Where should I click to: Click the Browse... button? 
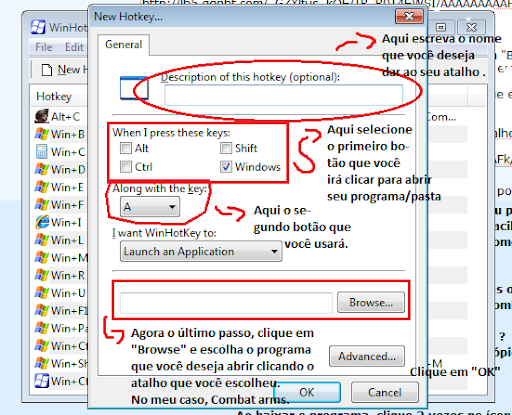[371, 302]
